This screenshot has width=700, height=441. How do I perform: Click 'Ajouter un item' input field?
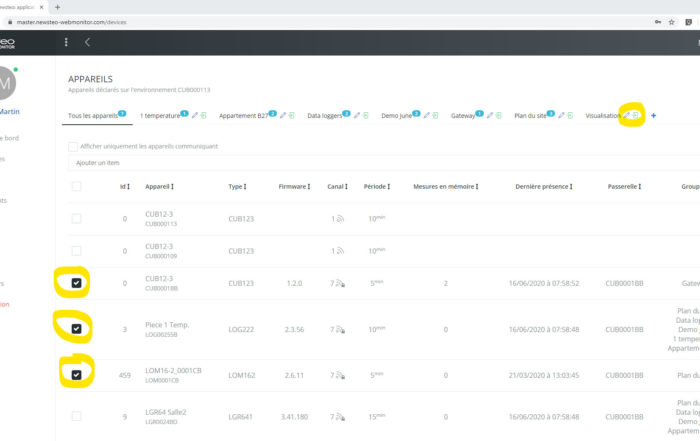pos(384,163)
